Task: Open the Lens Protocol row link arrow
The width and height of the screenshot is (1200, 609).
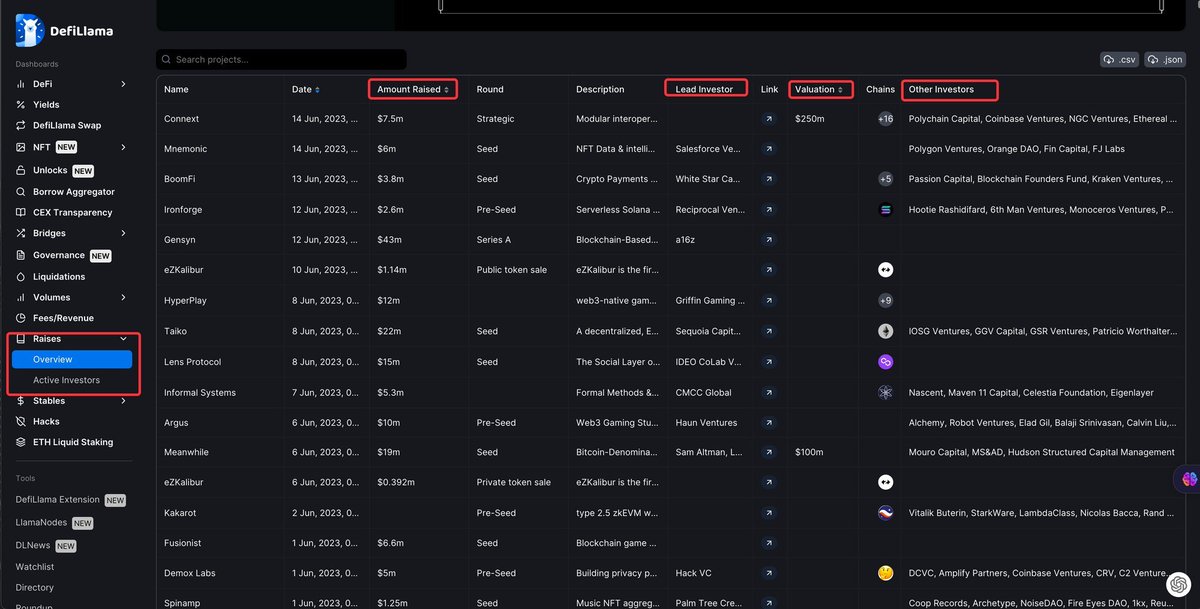Action: click(768, 361)
